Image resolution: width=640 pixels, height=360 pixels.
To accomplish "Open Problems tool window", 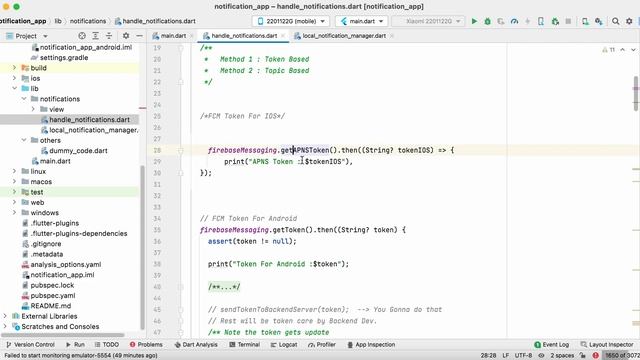I will click(x=146, y=344).
